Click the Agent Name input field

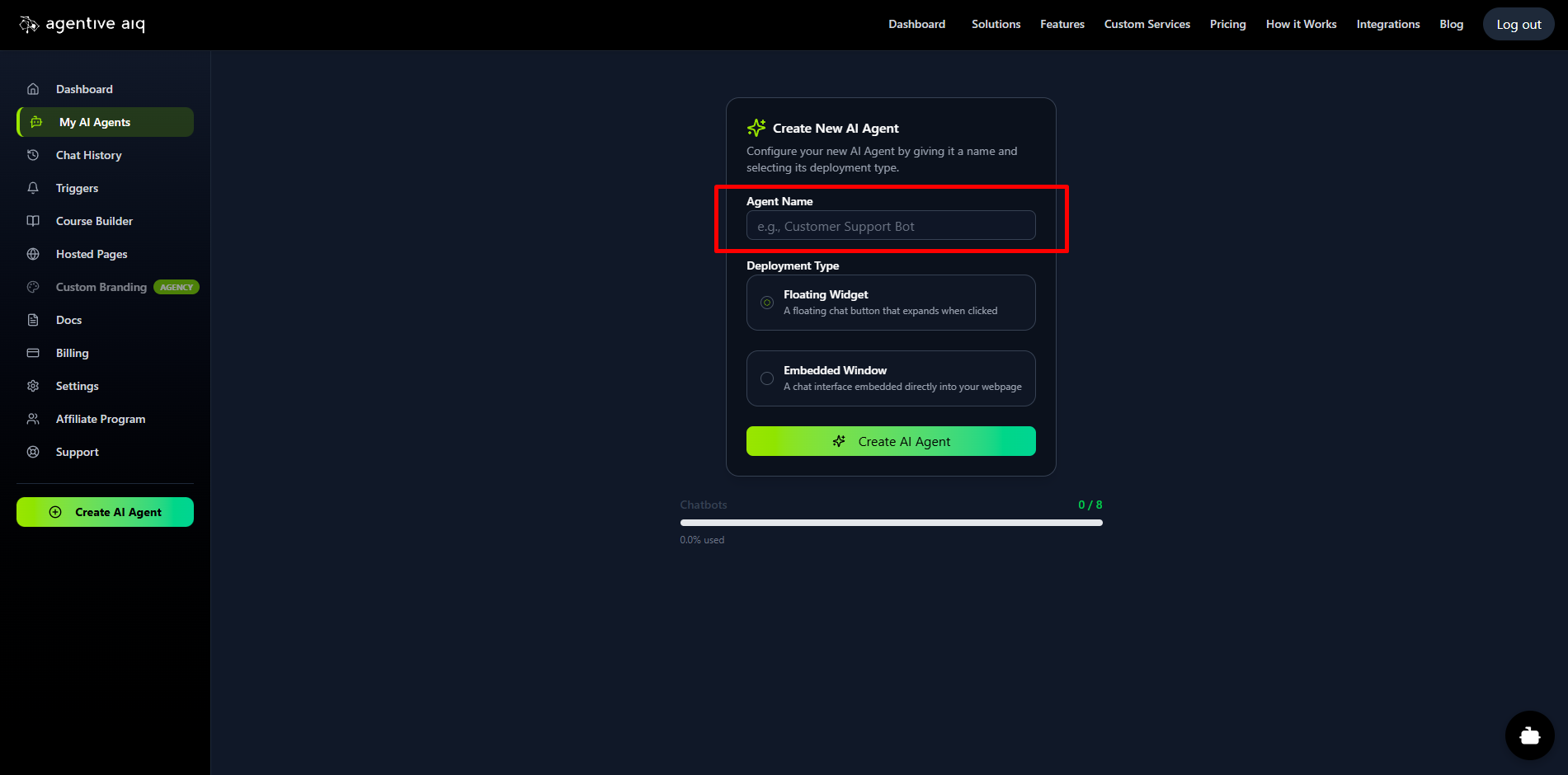[891, 226]
